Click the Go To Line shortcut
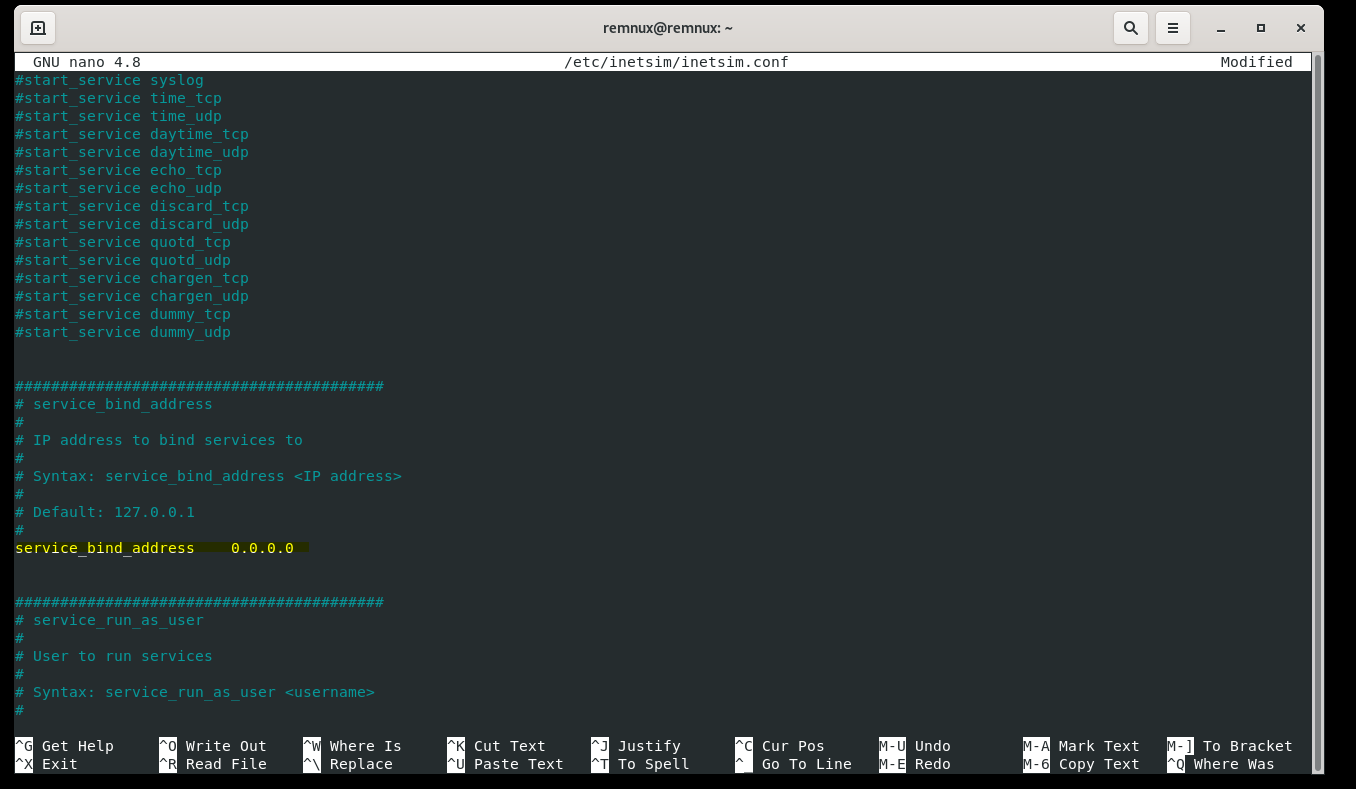 [x=804, y=763]
